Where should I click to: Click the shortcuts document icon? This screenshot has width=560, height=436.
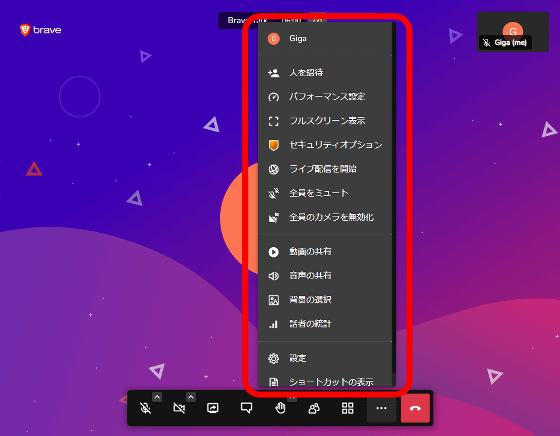[x=274, y=382]
